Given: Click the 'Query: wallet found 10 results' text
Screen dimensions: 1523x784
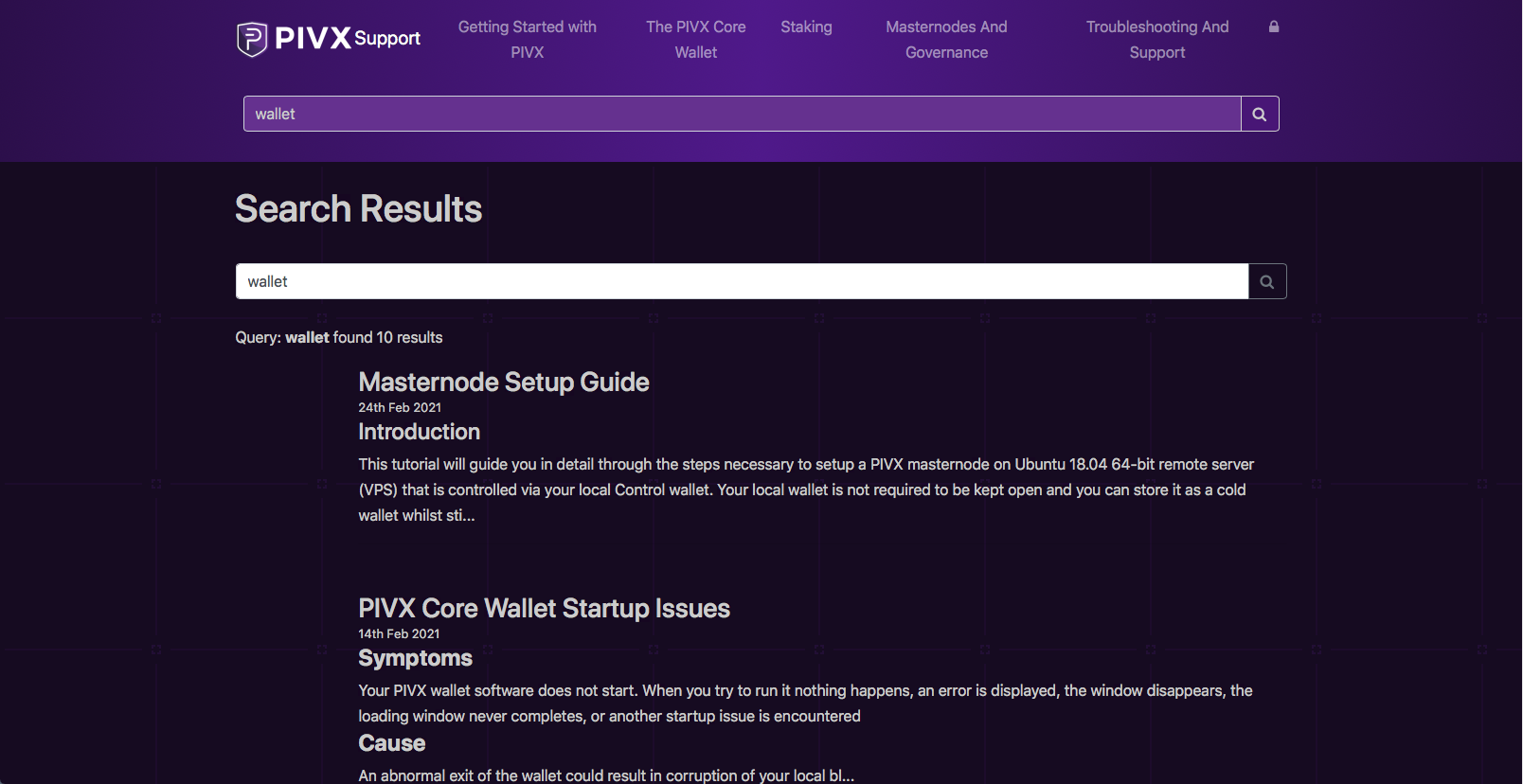Looking at the screenshot, I should (x=339, y=337).
